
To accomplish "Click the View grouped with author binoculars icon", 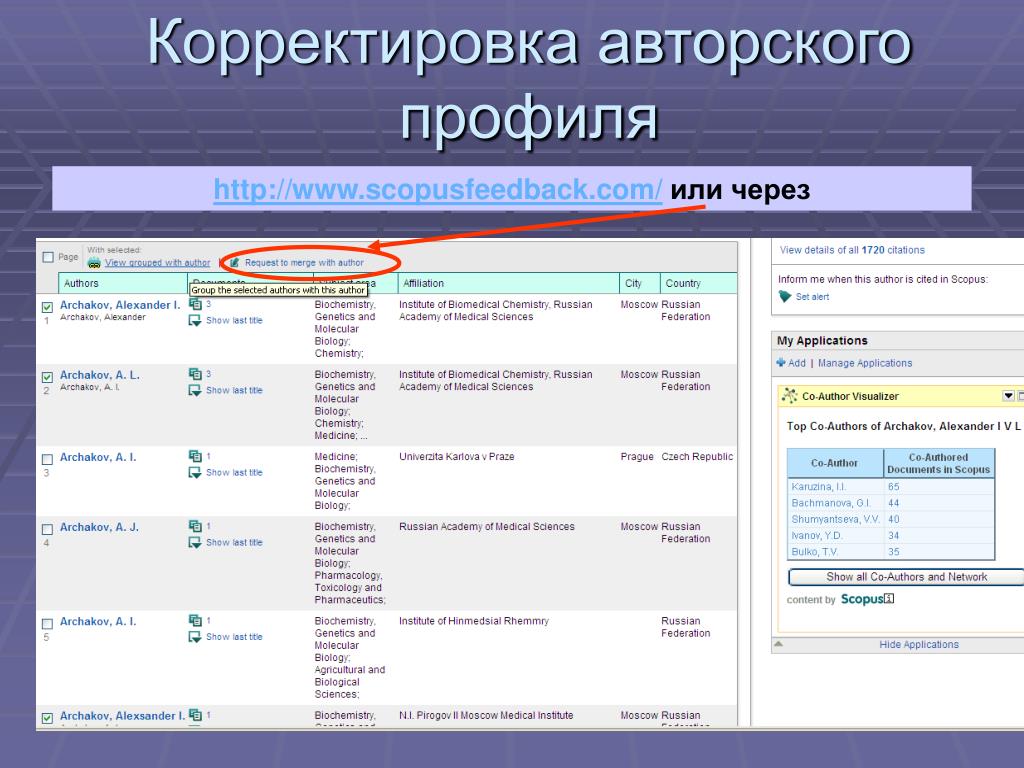I will (94, 263).
